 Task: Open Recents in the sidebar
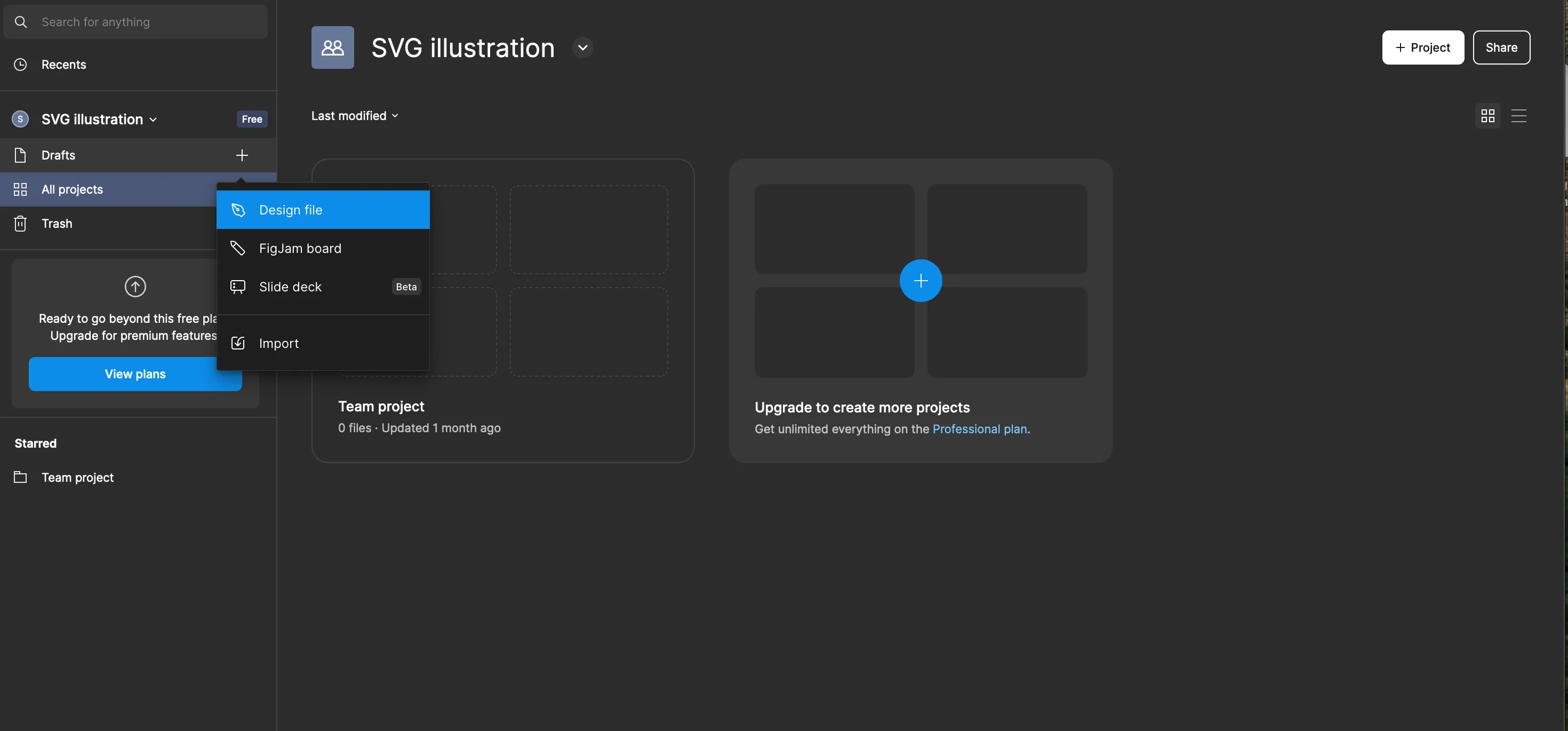coord(138,65)
